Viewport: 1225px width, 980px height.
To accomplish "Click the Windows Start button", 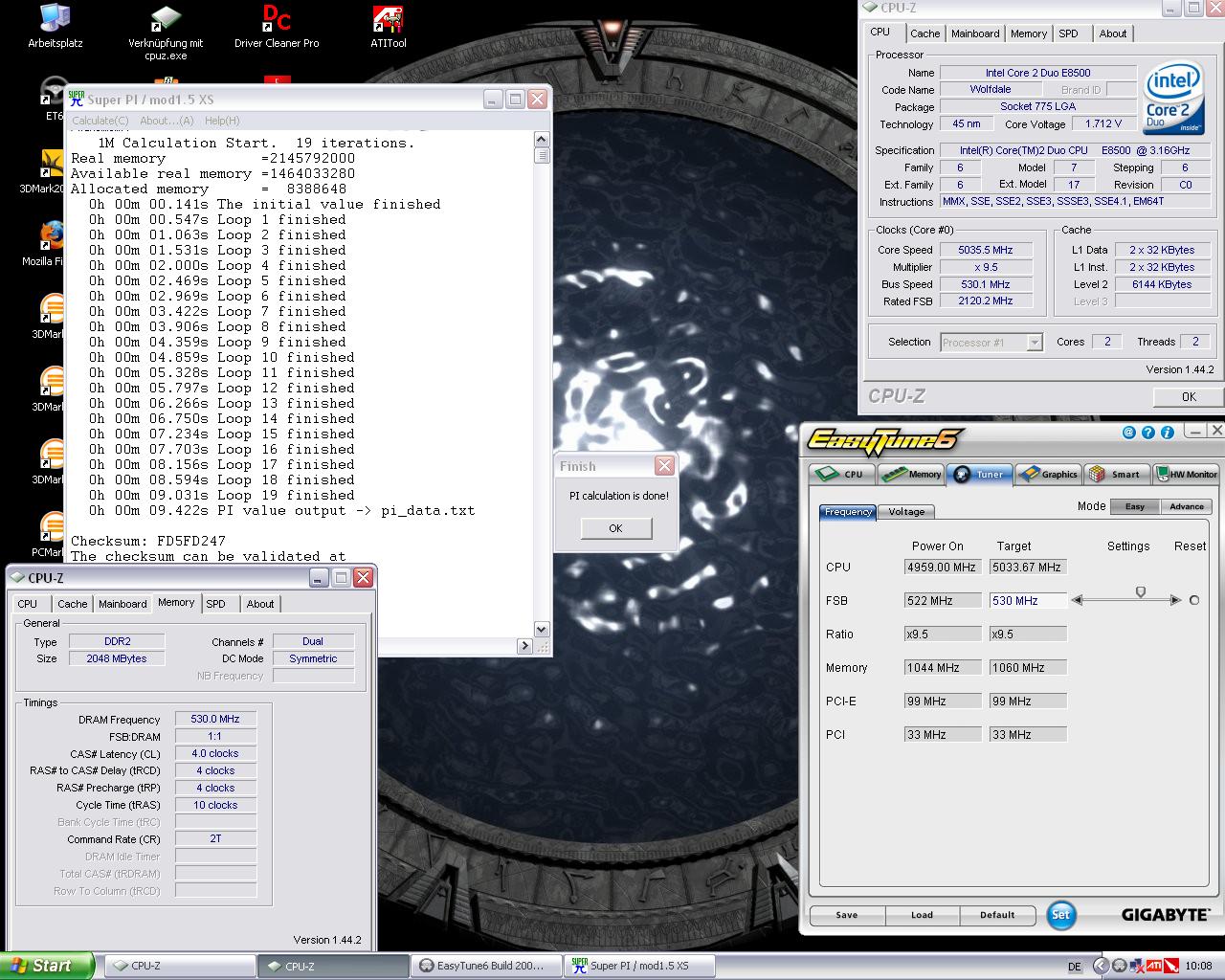I will pyautogui.click(x=47, y=966).
